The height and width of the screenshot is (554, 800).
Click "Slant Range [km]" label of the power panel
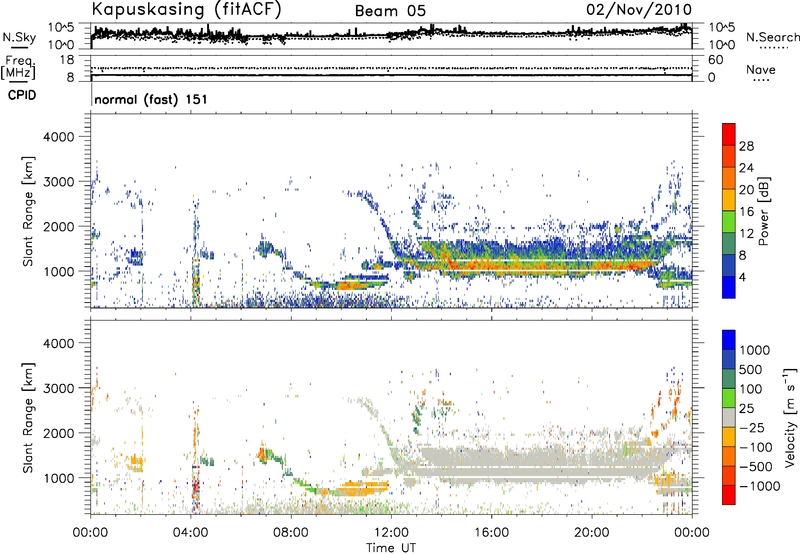29,211
